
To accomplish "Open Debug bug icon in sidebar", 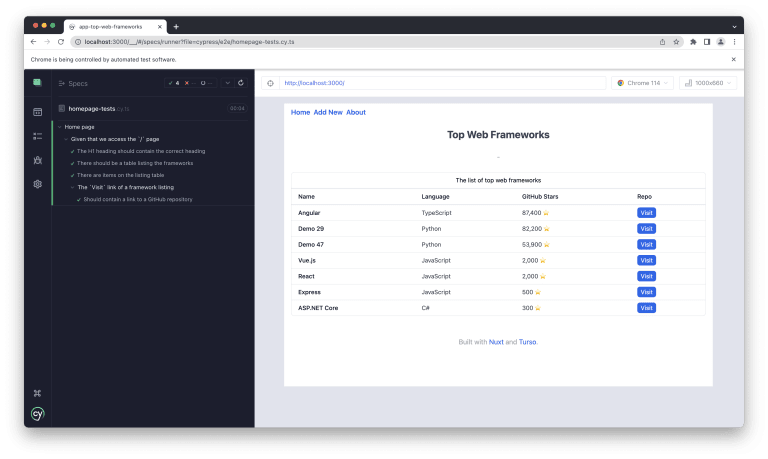I will coord(37,160).
